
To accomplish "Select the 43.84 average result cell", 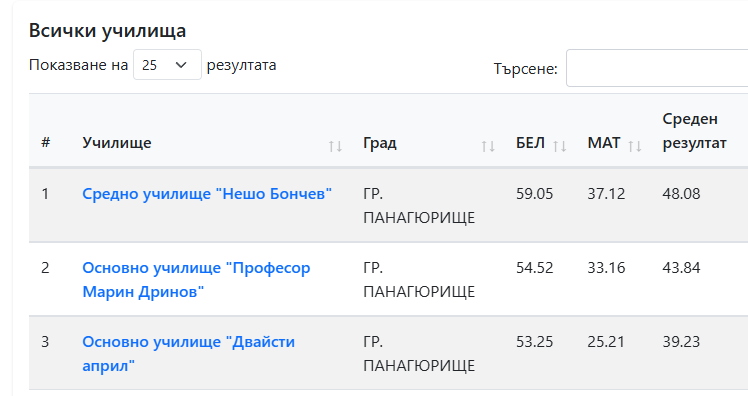I will click(x=681, y=268).
